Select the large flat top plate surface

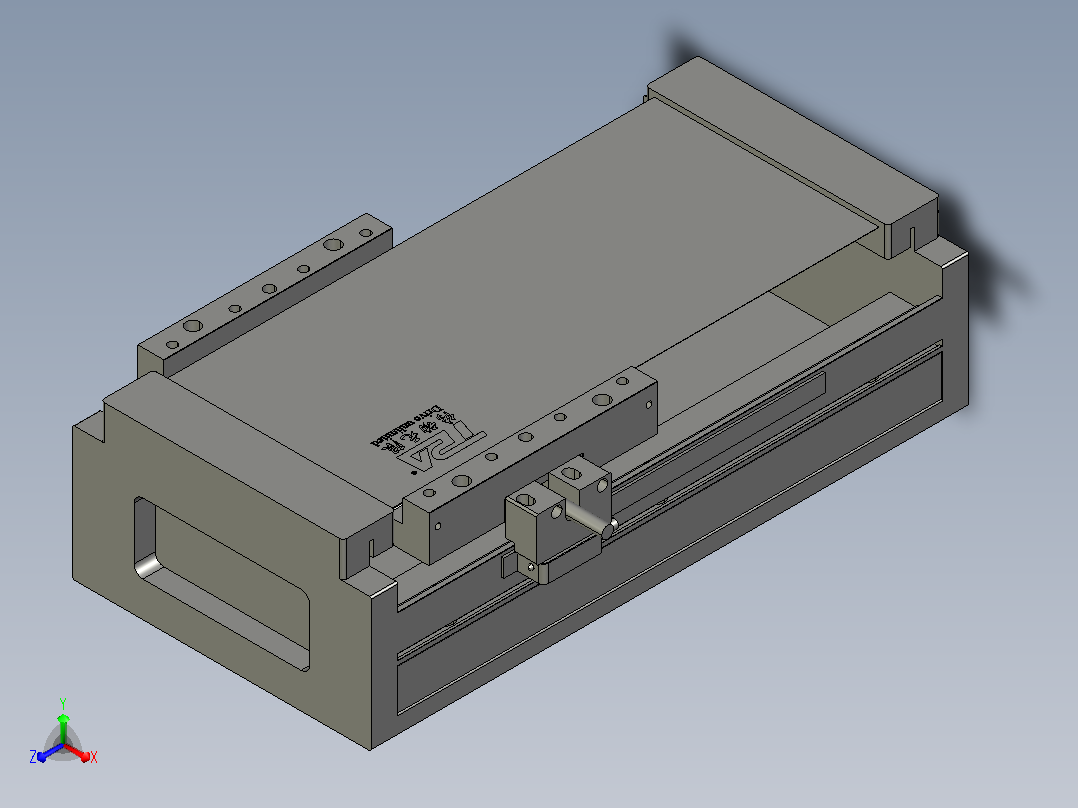pos(522,303)
